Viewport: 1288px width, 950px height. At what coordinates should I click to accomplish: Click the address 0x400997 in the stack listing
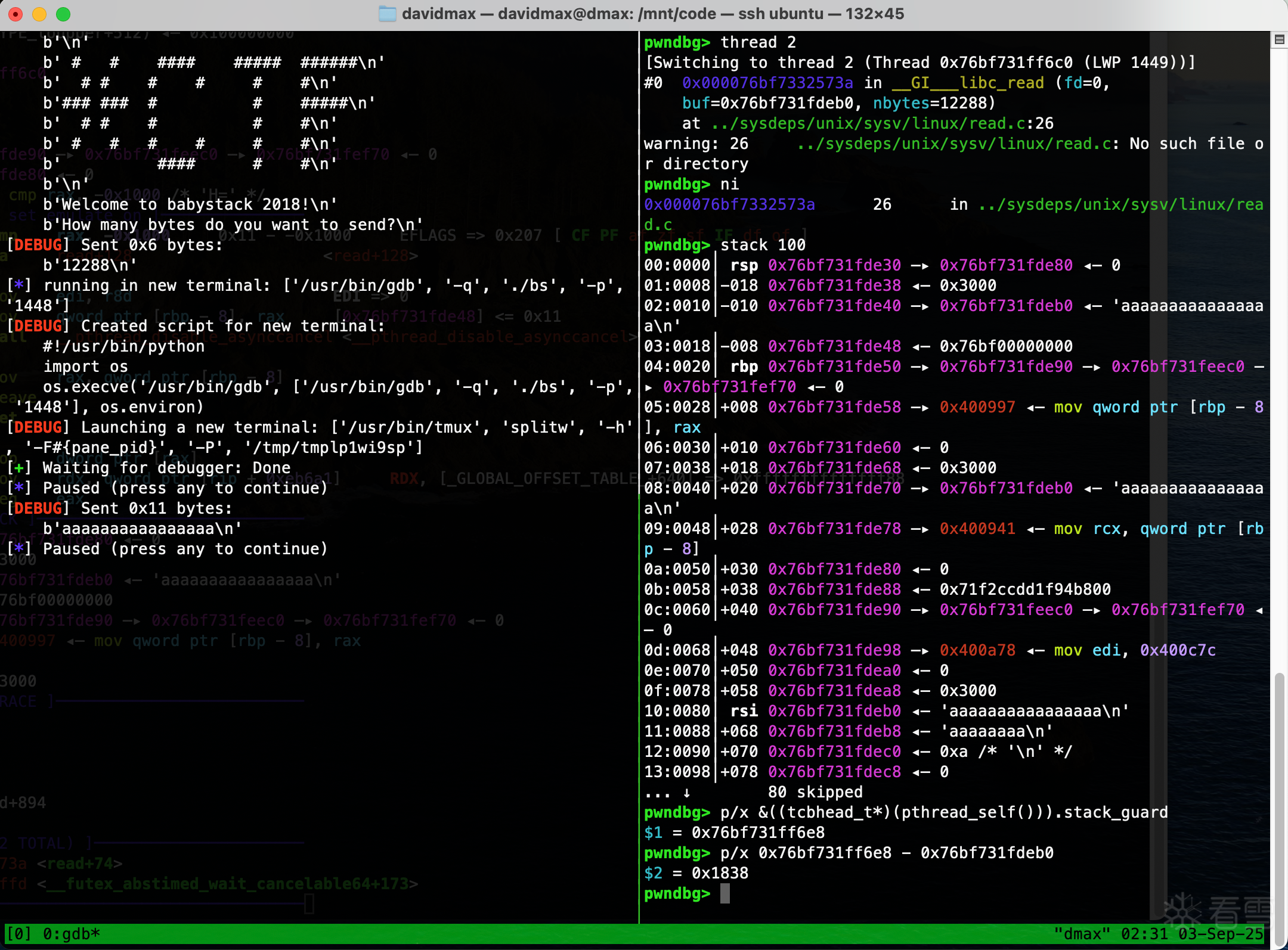(977, 407)
